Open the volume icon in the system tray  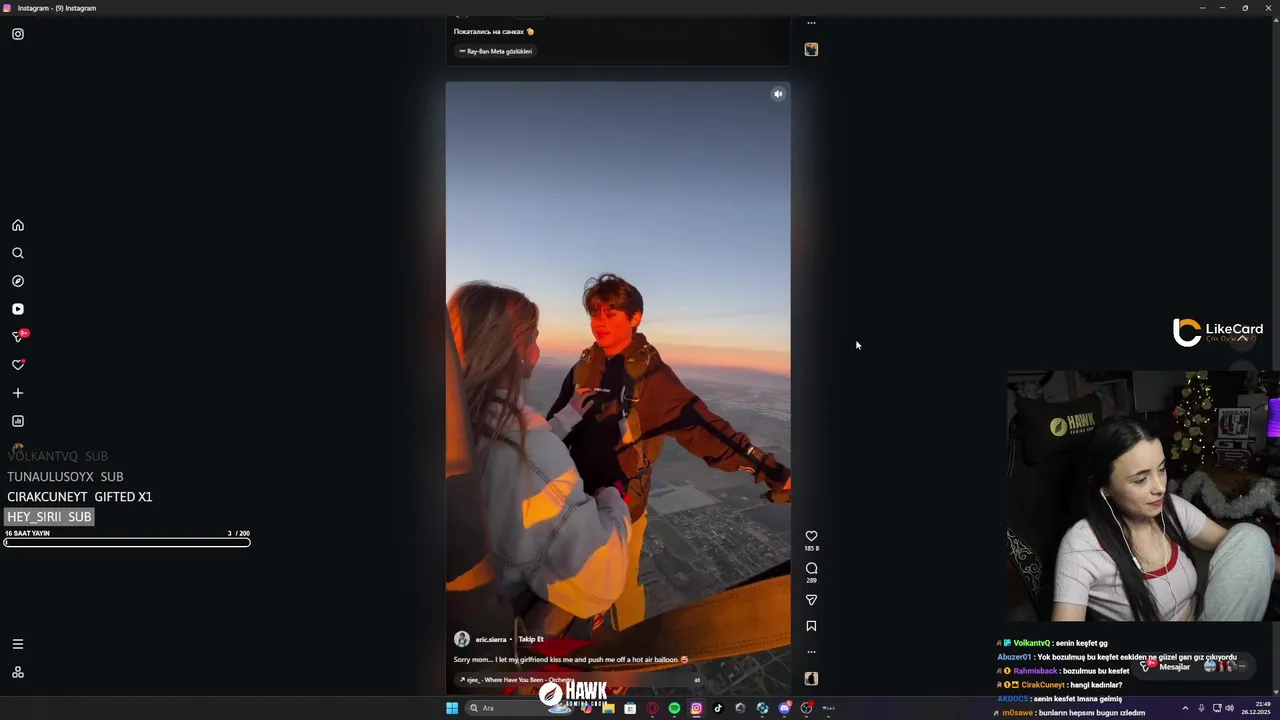pyautogui.click(x=1229, y=708)
